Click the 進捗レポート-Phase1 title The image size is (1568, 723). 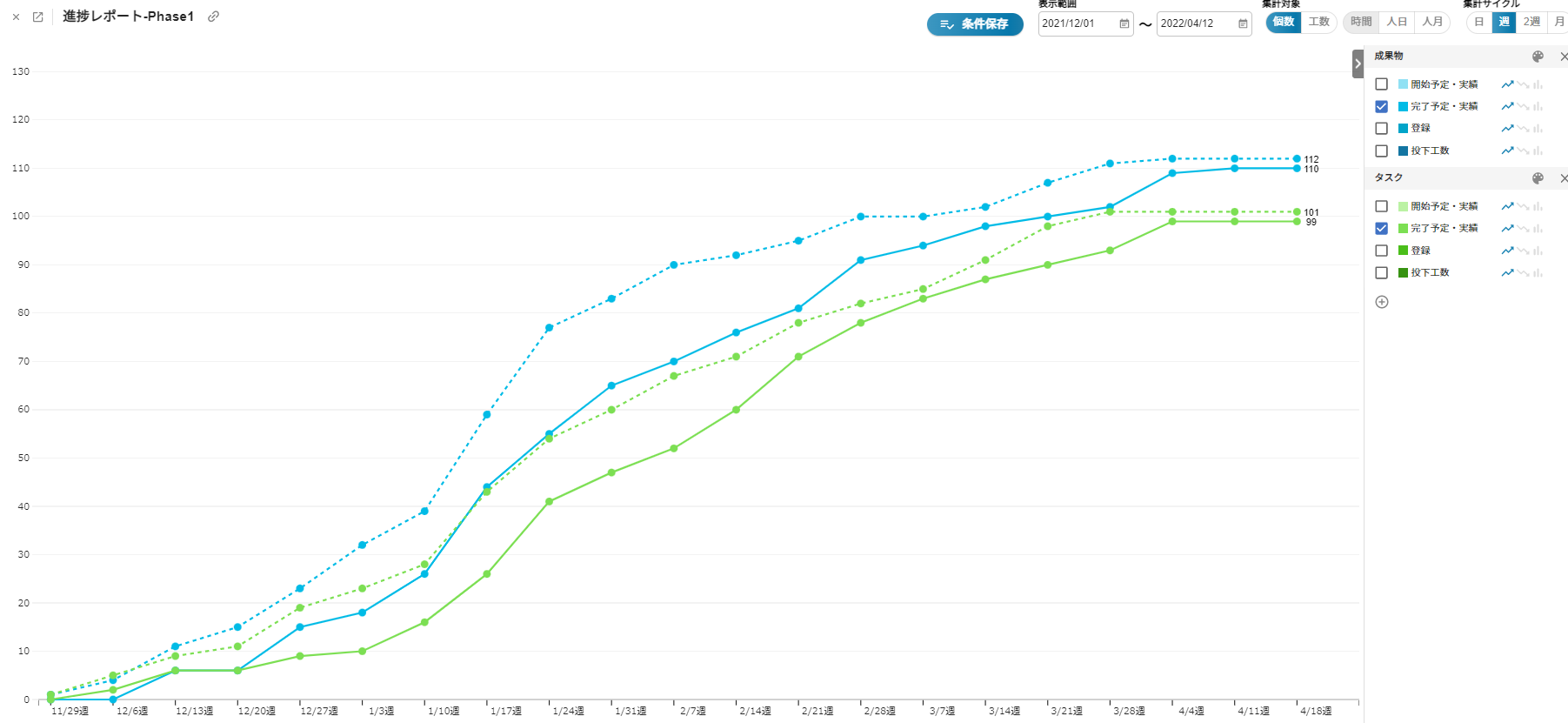[129, 17]
